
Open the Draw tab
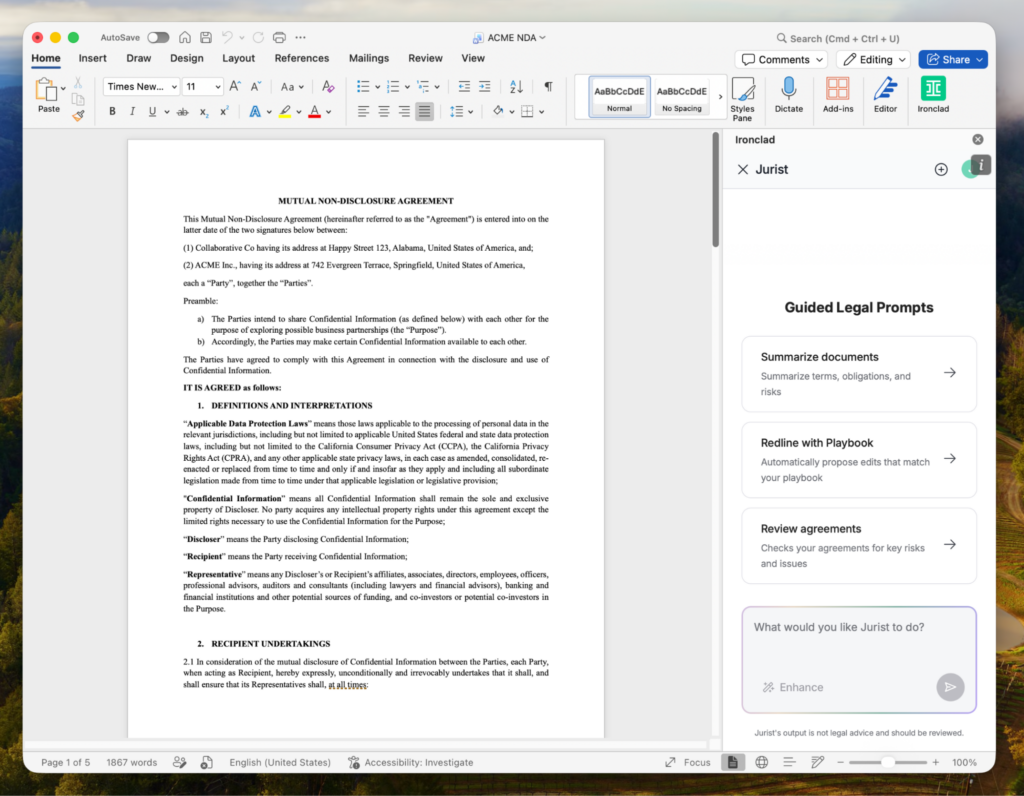(x=138, y=58)
